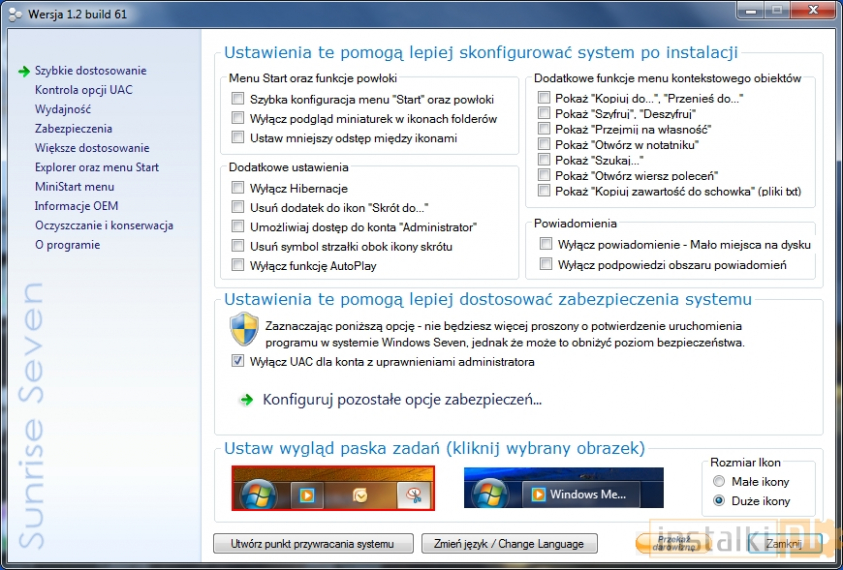Select Duże ikony radio button
Screen dimensions: 843x570
[719, 501]
